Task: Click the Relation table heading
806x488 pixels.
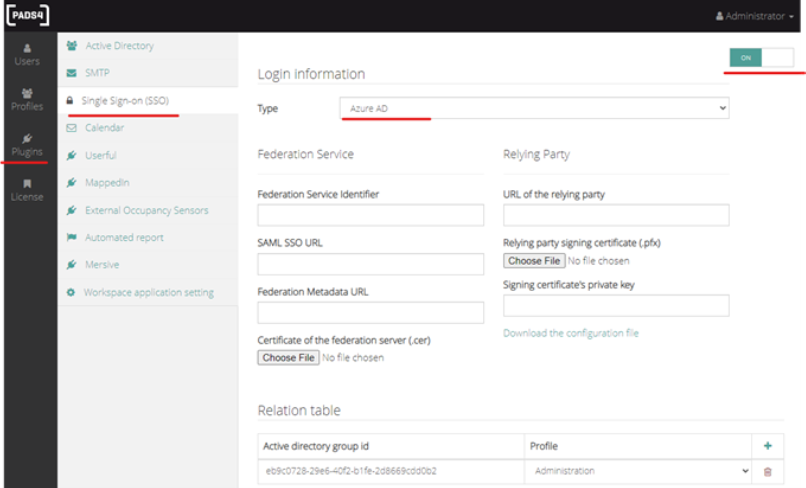Action: tap(299, 410)
